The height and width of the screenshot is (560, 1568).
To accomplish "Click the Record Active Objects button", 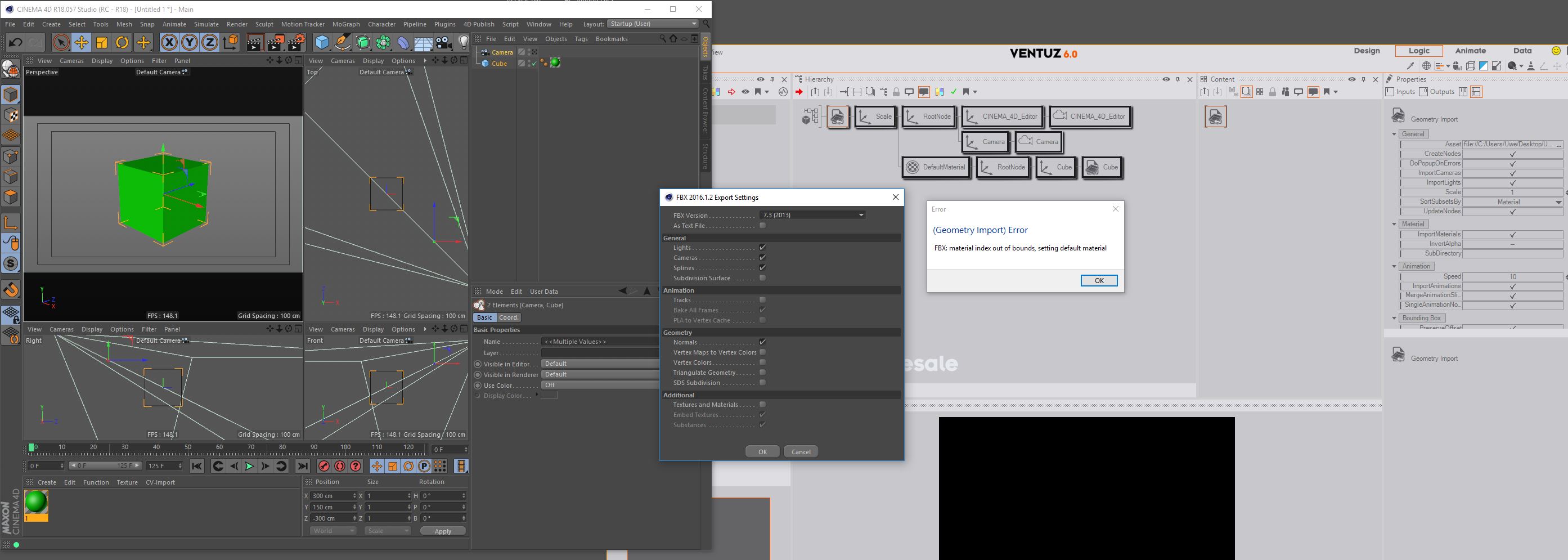I will (x=324, y=466).
